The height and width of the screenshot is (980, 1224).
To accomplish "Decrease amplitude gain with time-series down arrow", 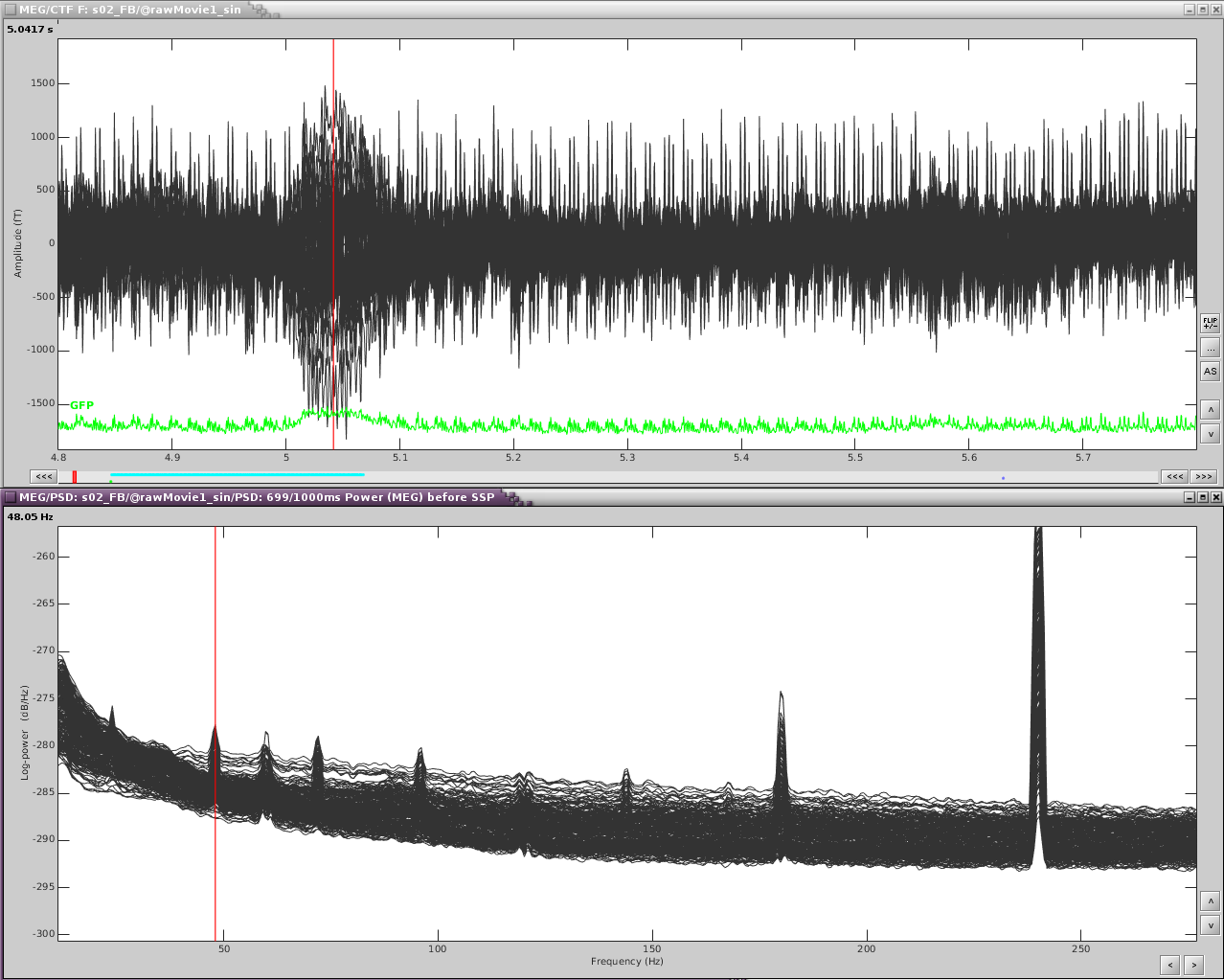I will (x=1210, y=434).
